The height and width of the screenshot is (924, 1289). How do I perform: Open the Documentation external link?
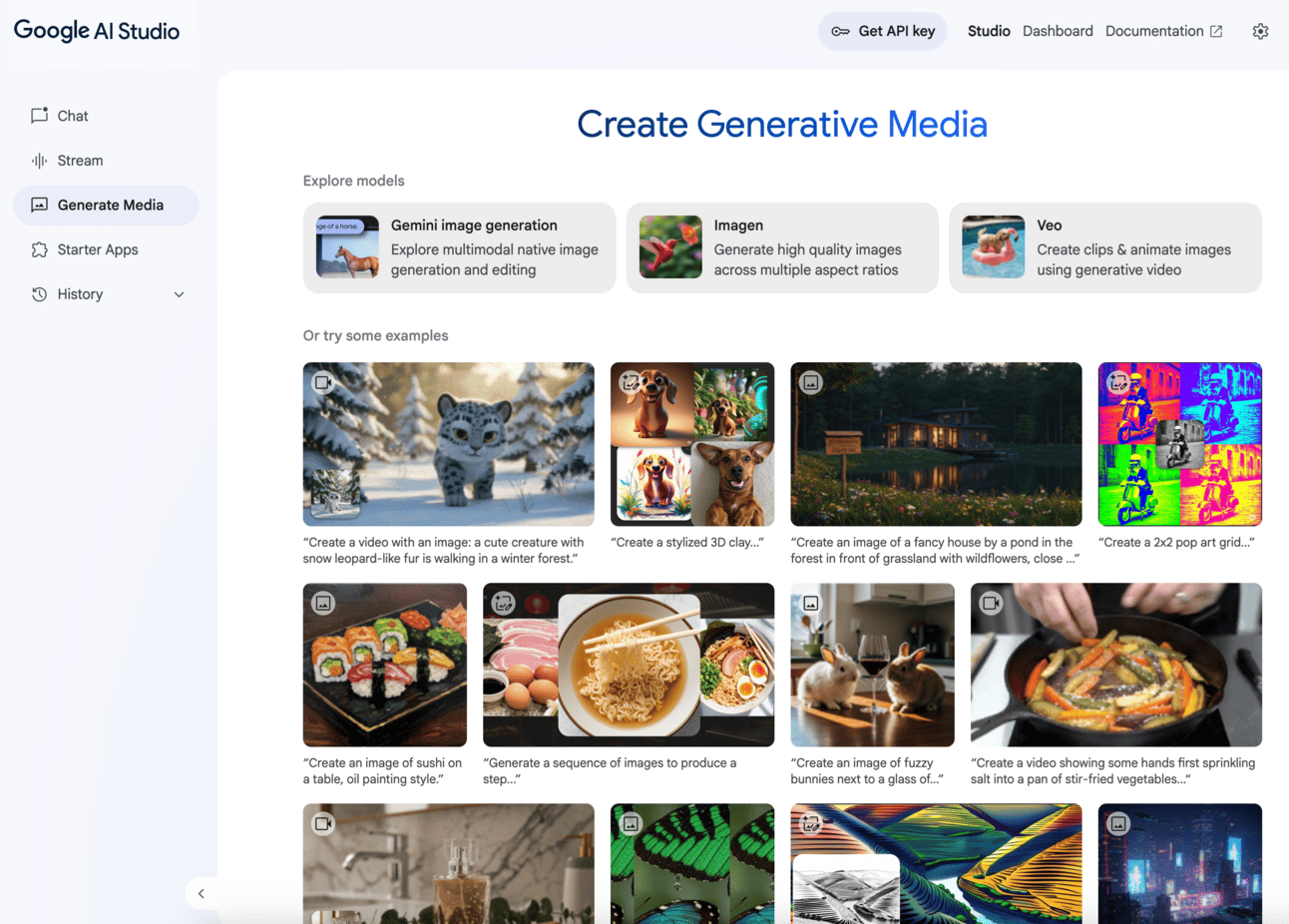[1163, 31]
